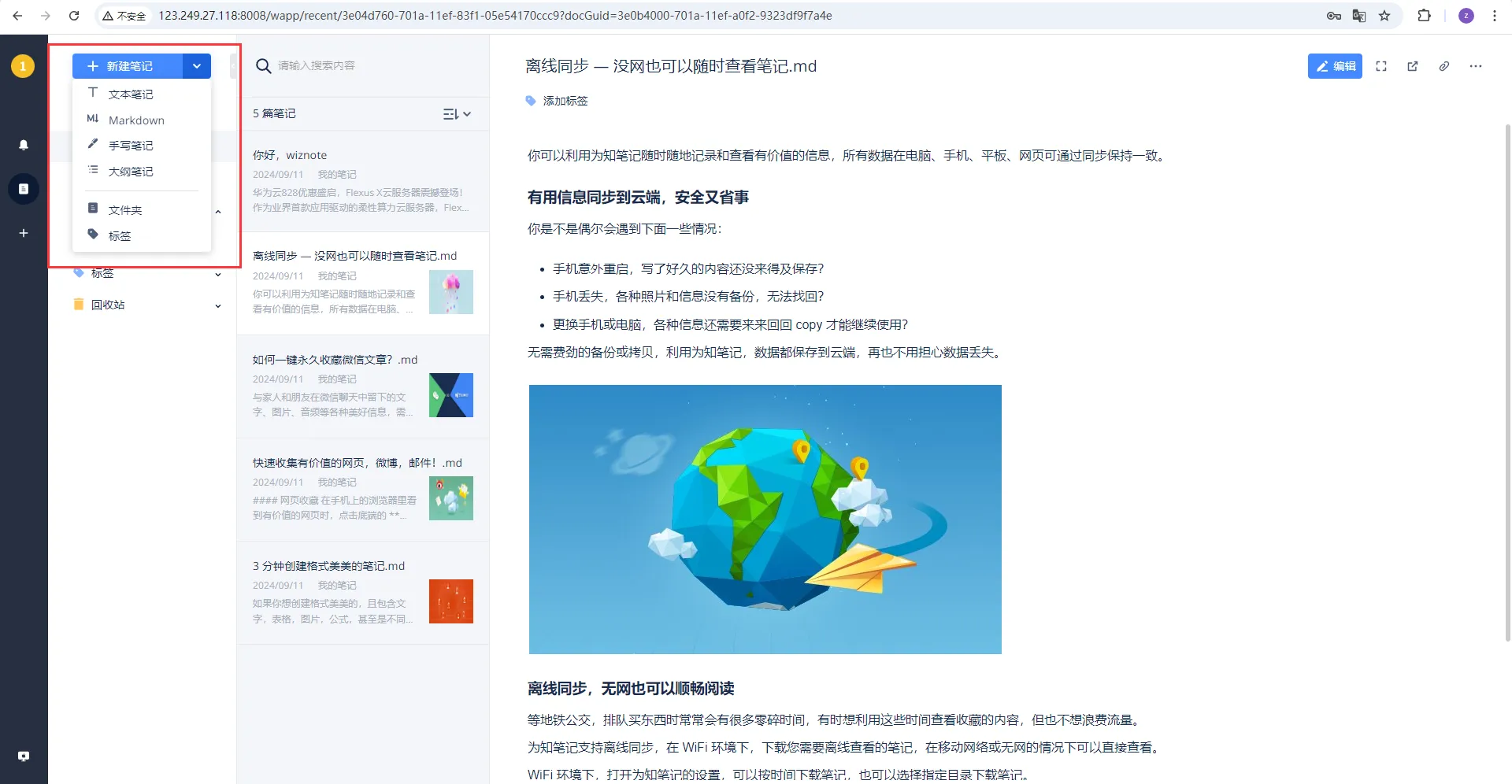Open the 回收站 folder

(x=108, y=305)
